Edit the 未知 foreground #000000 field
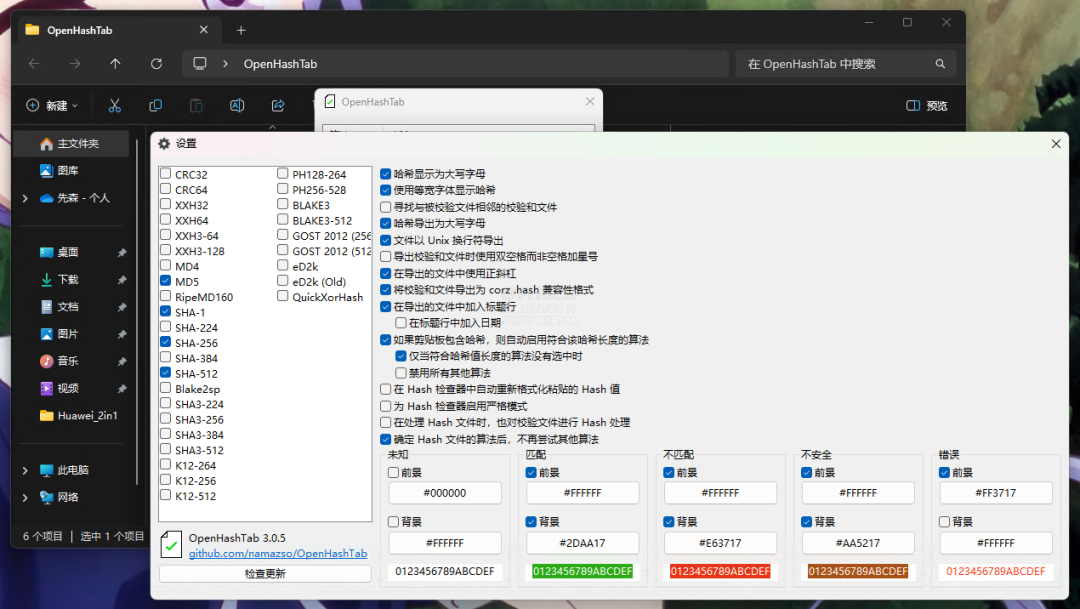This screenshot has height=609, width=1080. pyautogui.click(x=445, y=493)
